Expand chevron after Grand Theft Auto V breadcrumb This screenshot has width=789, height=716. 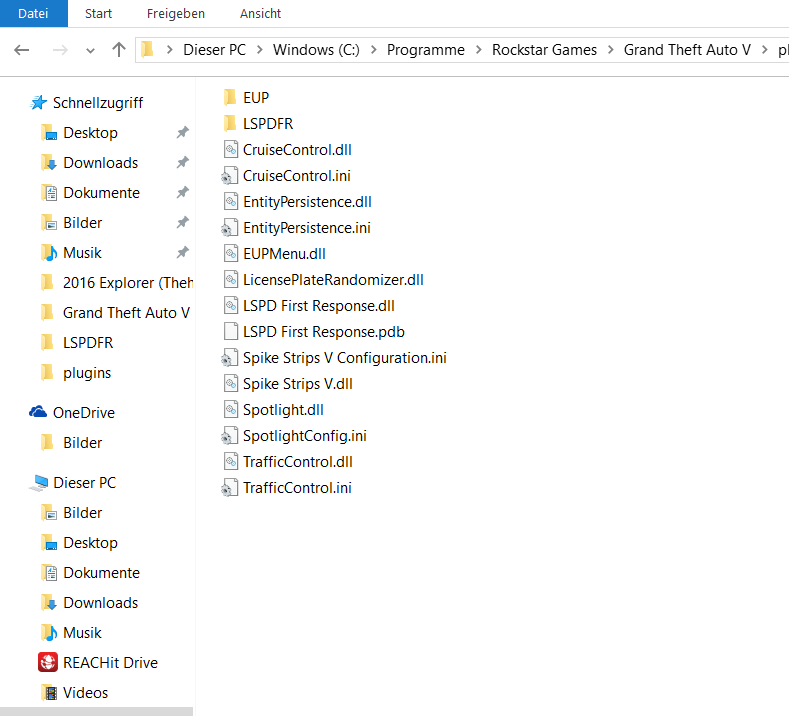(x=765, y=50)
